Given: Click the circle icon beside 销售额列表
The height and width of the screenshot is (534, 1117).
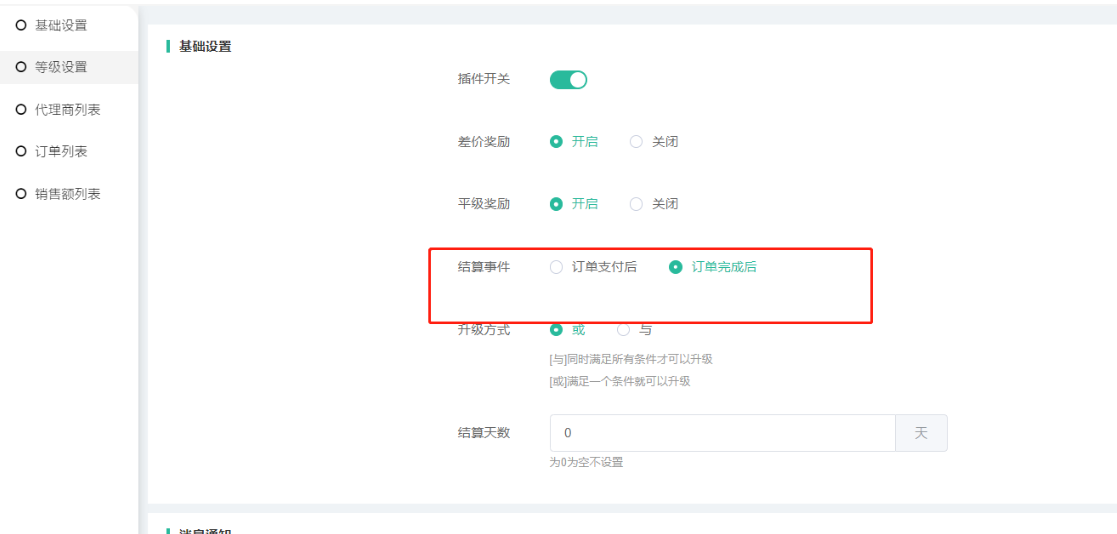Looking at the screenshot, I should [20, 194].
